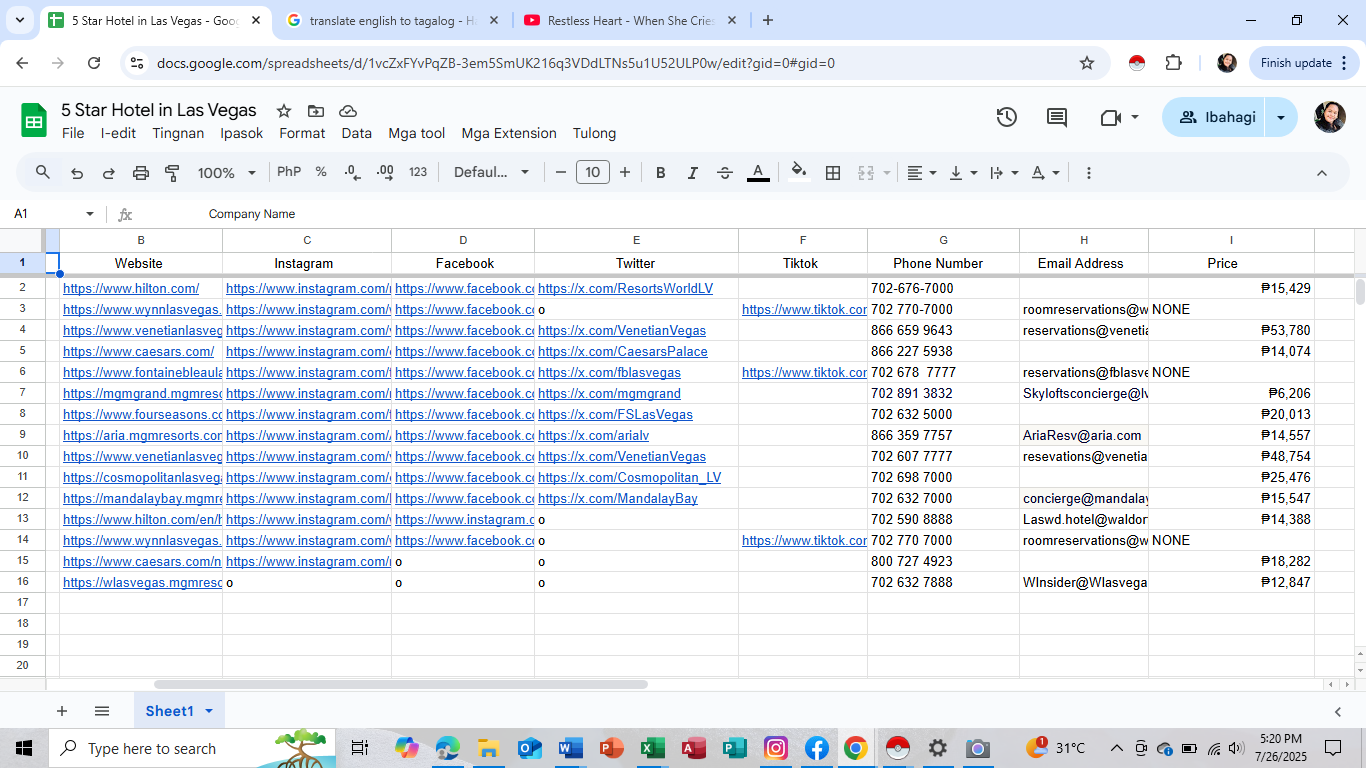Switch to Restless Heart YouTube tab
1366x768 pixels.
click(x=632, y=20)
